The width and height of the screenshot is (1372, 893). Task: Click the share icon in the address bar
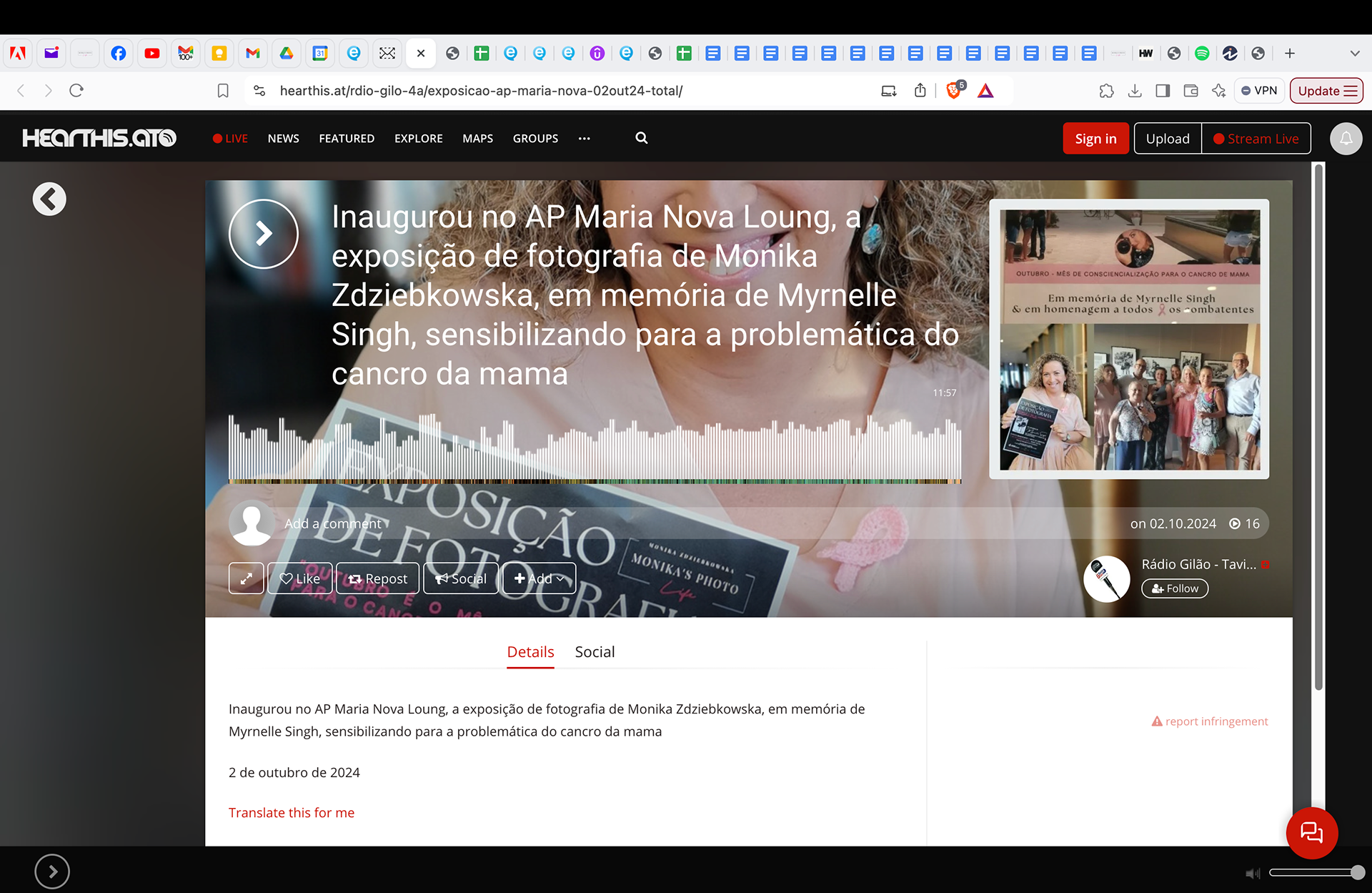920,91
